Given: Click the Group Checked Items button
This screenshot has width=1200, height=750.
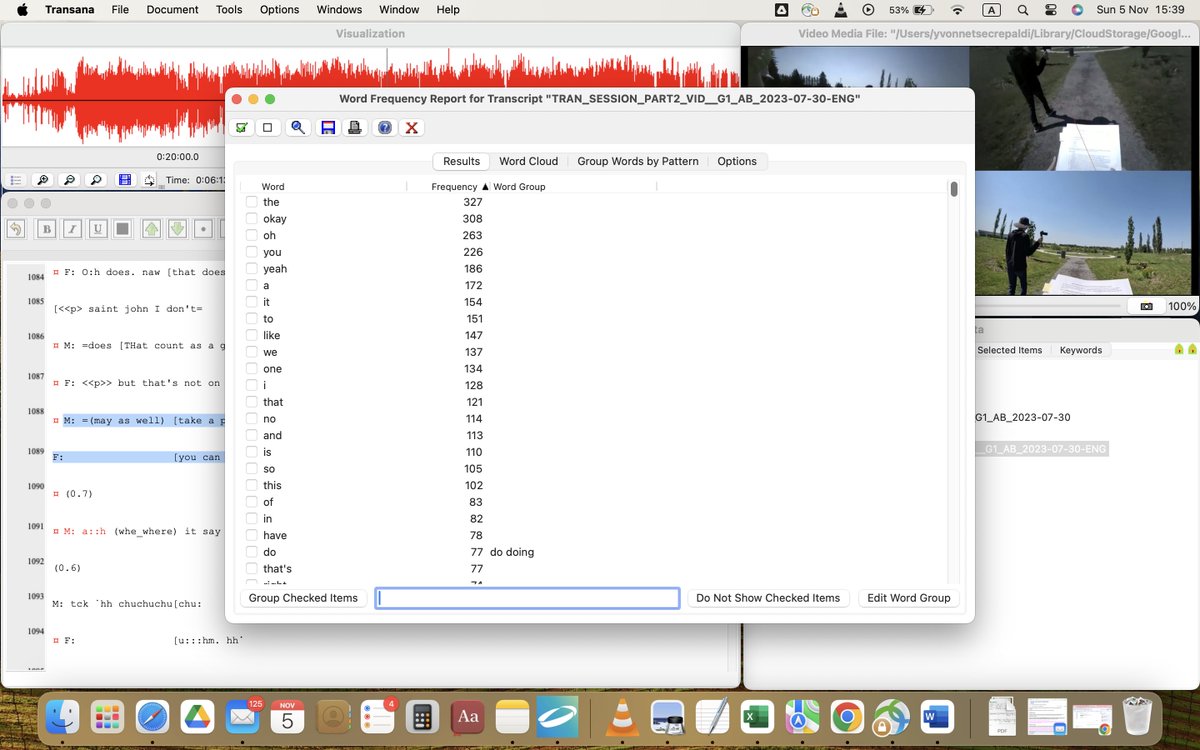Looking at the screenshot, I should (303, 598).
